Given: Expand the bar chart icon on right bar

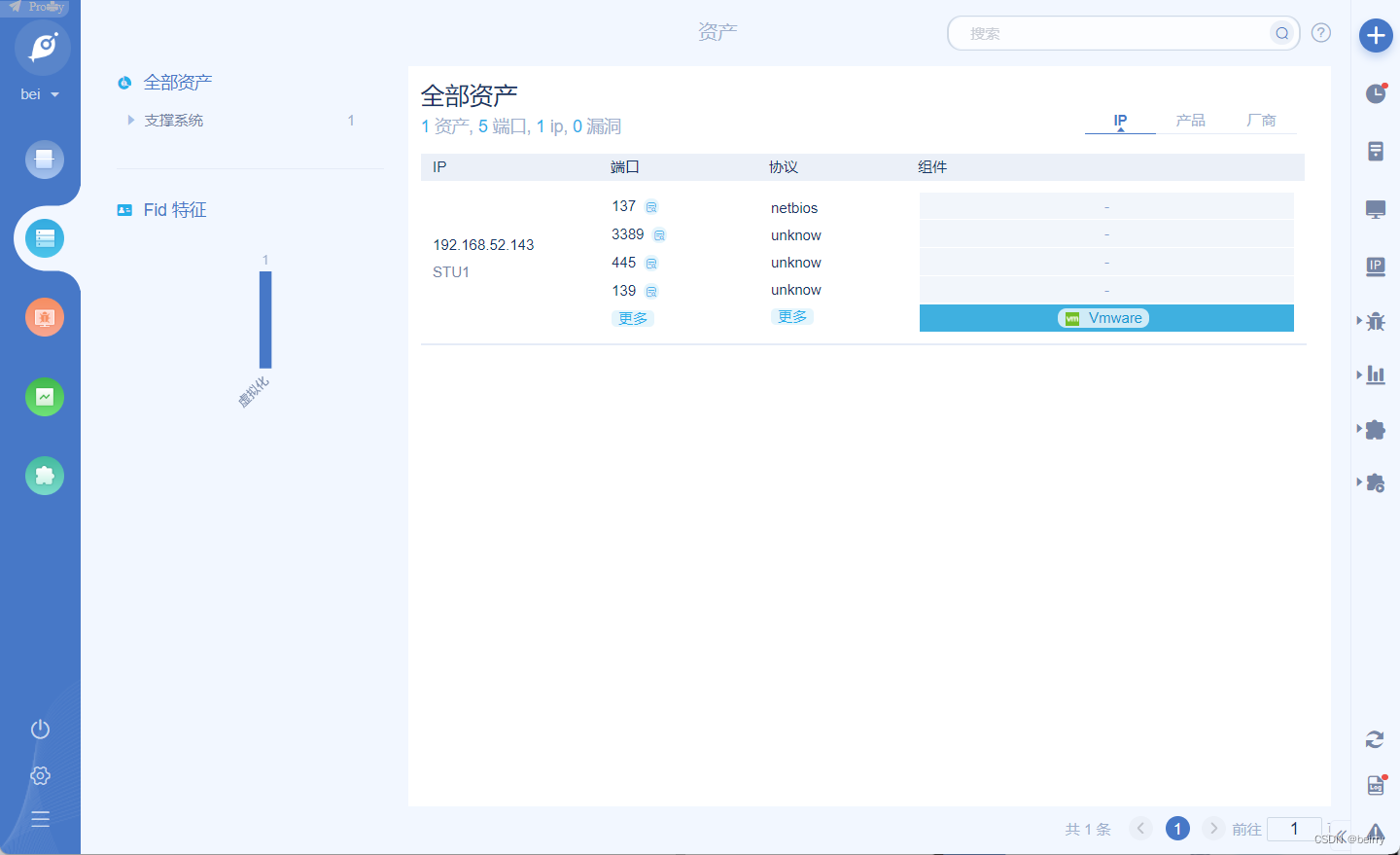Looking at the screenshot, I should coord(1375,374).
